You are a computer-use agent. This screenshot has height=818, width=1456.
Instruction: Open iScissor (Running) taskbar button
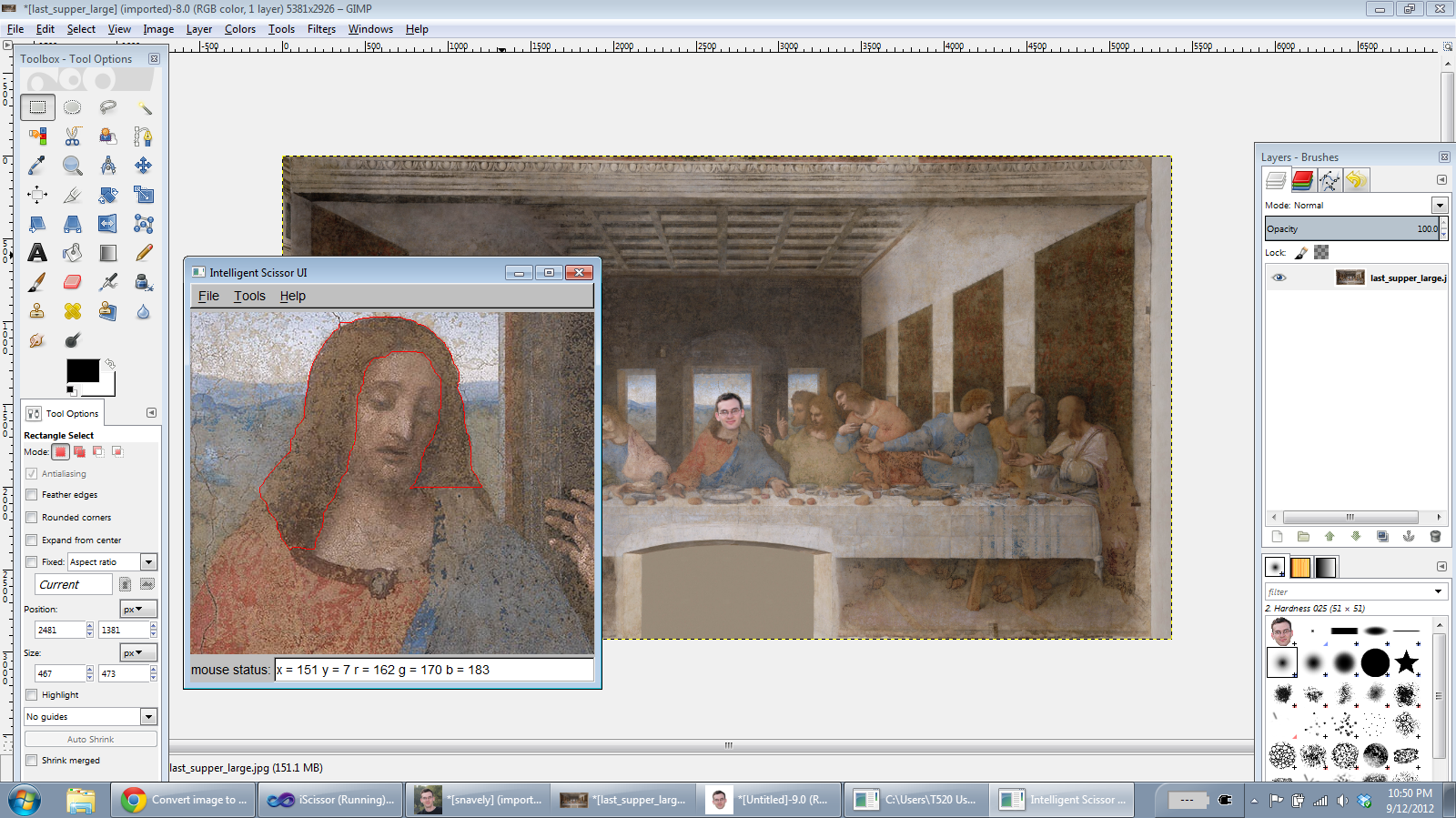coord(331,800)
